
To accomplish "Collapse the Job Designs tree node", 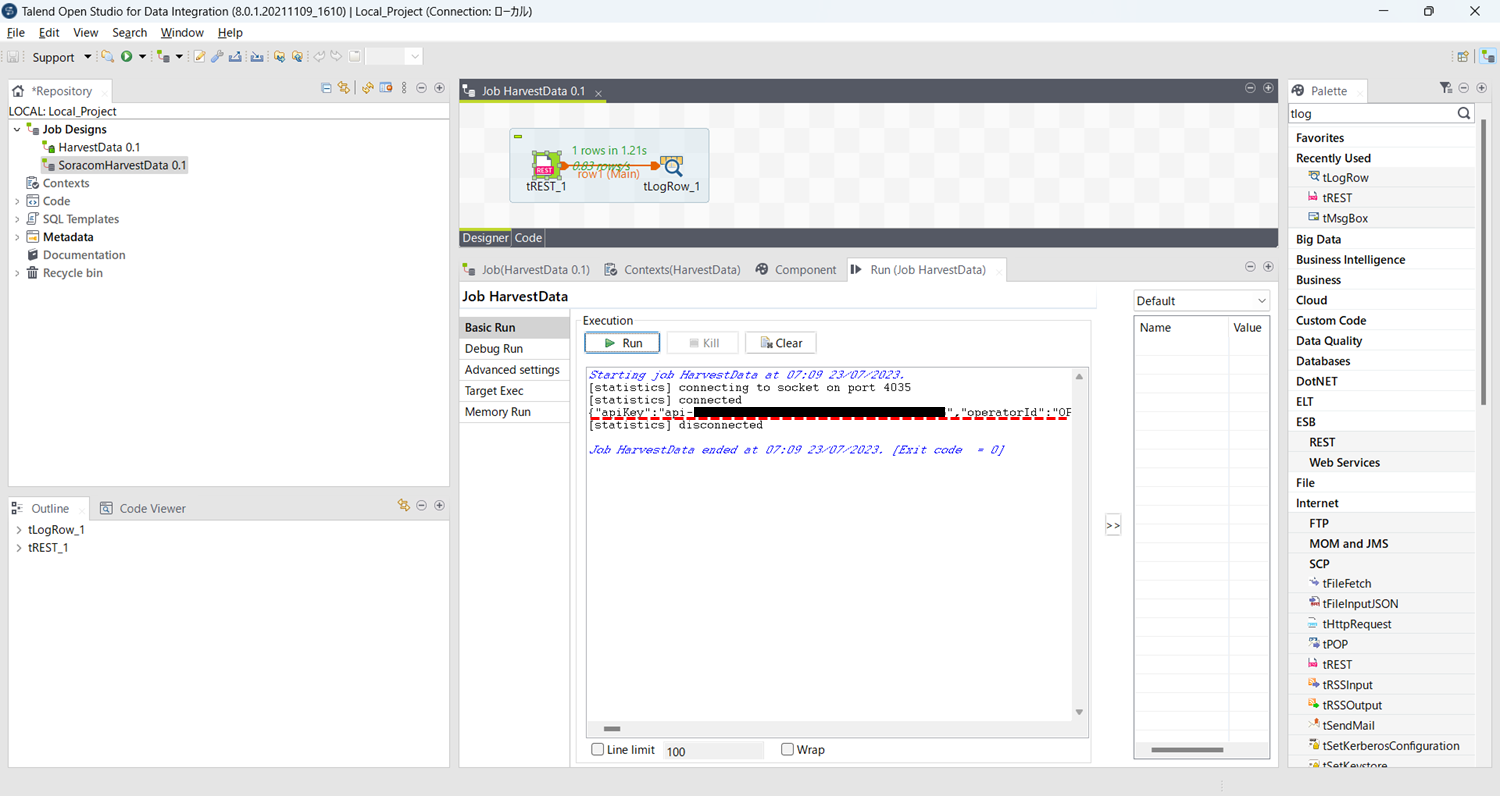I will coord(16,129).
